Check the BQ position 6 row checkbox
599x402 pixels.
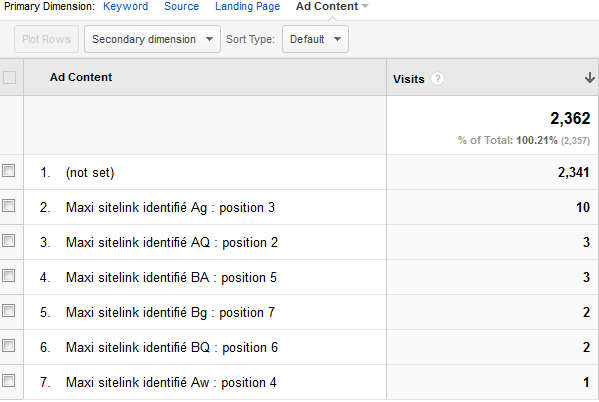click(x=8, y=346)
